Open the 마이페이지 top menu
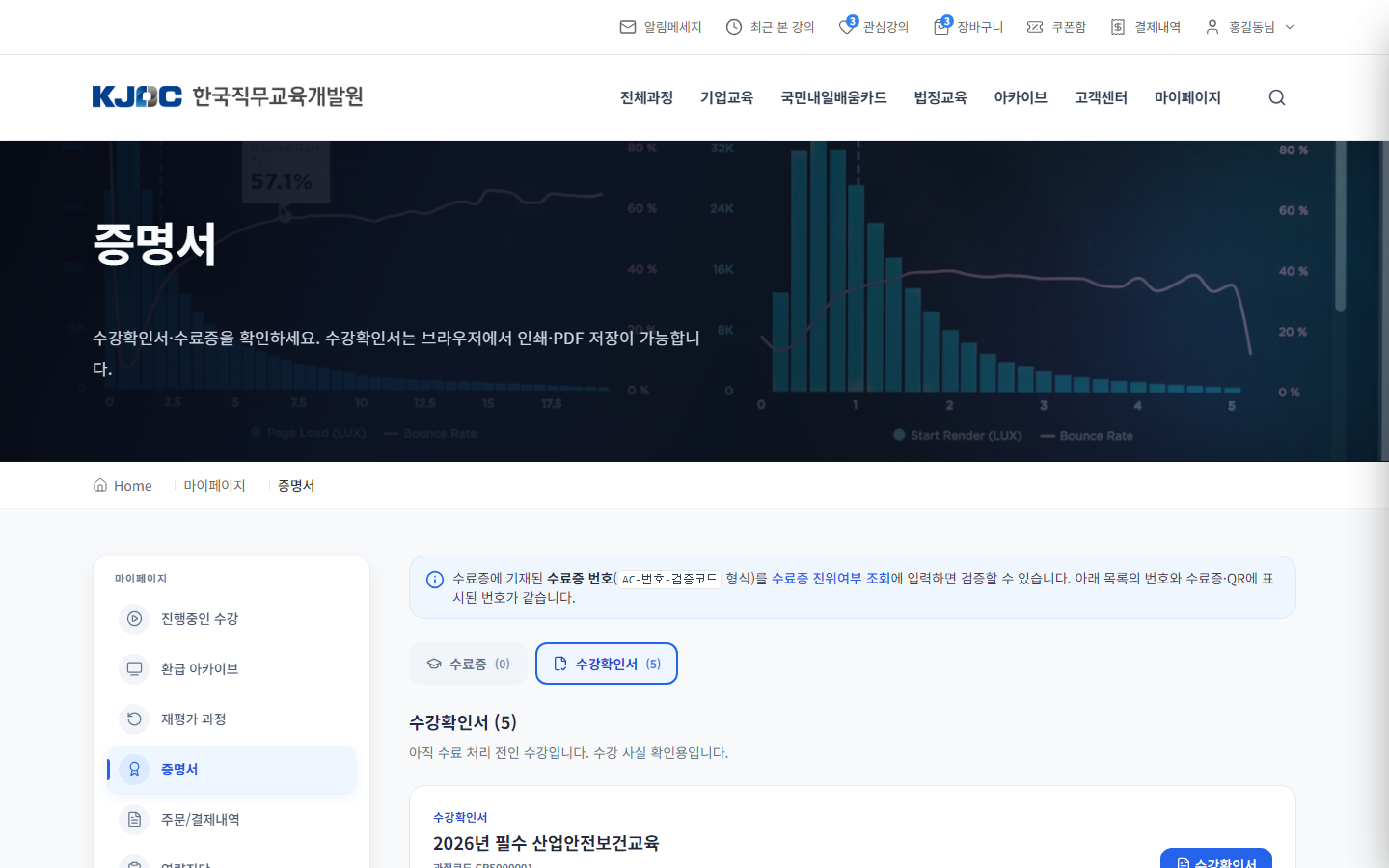 point(1187,97)
